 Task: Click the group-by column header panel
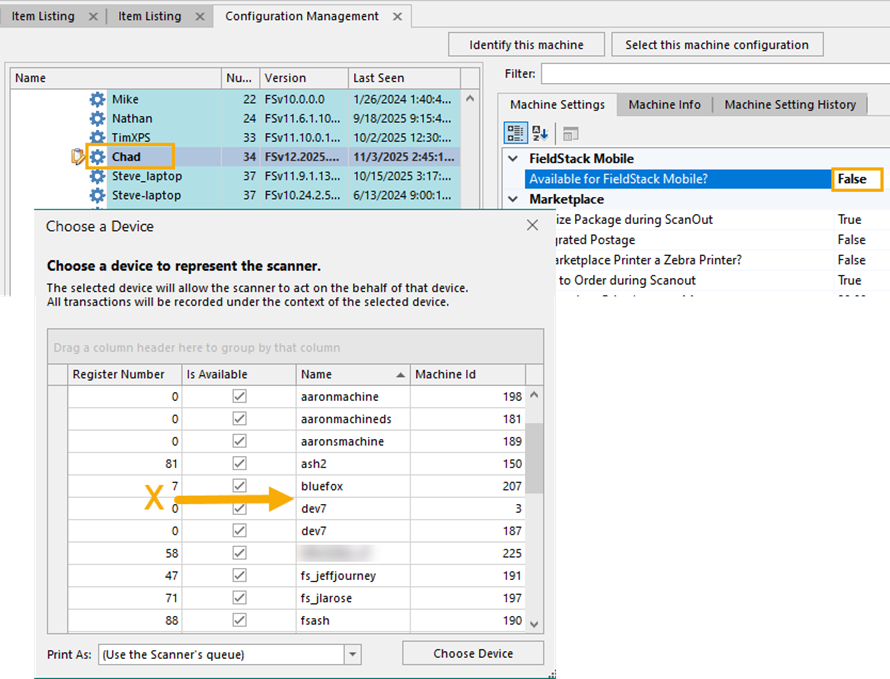[x=295, y=347]
